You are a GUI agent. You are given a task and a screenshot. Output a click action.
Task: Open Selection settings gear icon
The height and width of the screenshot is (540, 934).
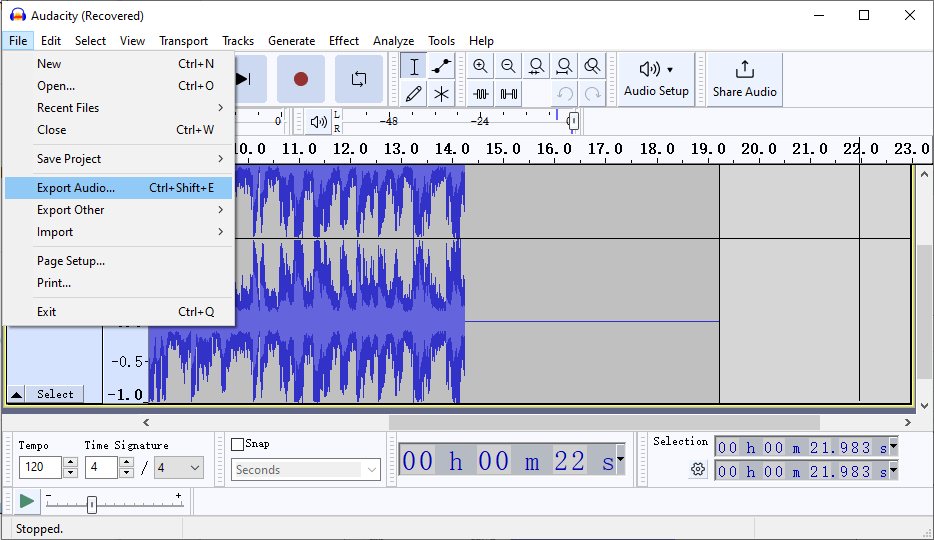pos(698,469)
